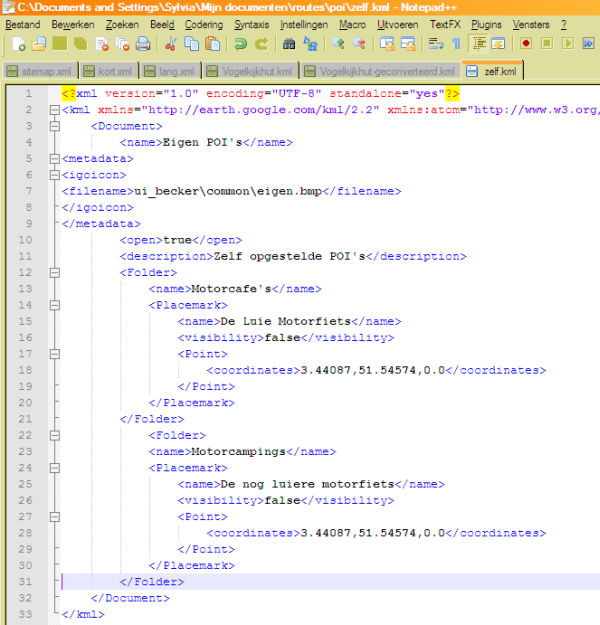Open the Beeld menu
Screen dimensions: 600x625
point(162,25)
